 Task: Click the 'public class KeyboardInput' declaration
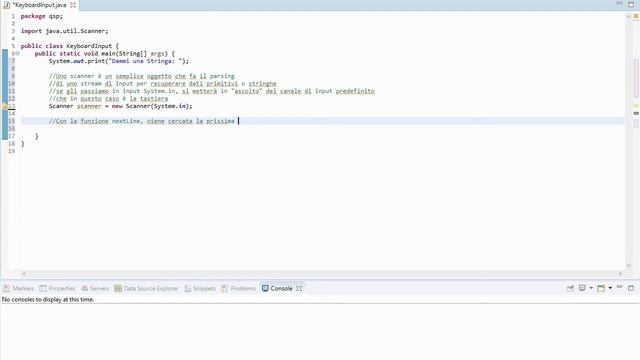click(x=69, y=46)
